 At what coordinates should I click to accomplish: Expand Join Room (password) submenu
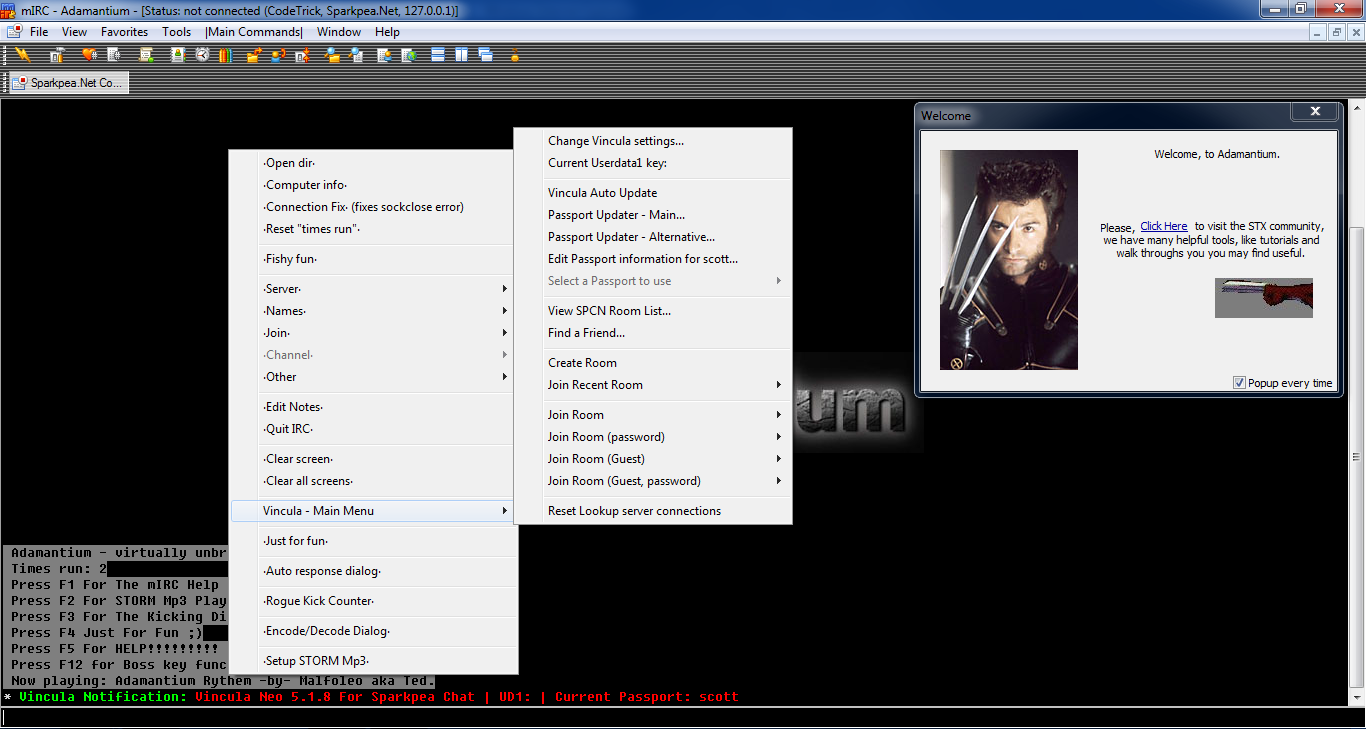point(653,437)
